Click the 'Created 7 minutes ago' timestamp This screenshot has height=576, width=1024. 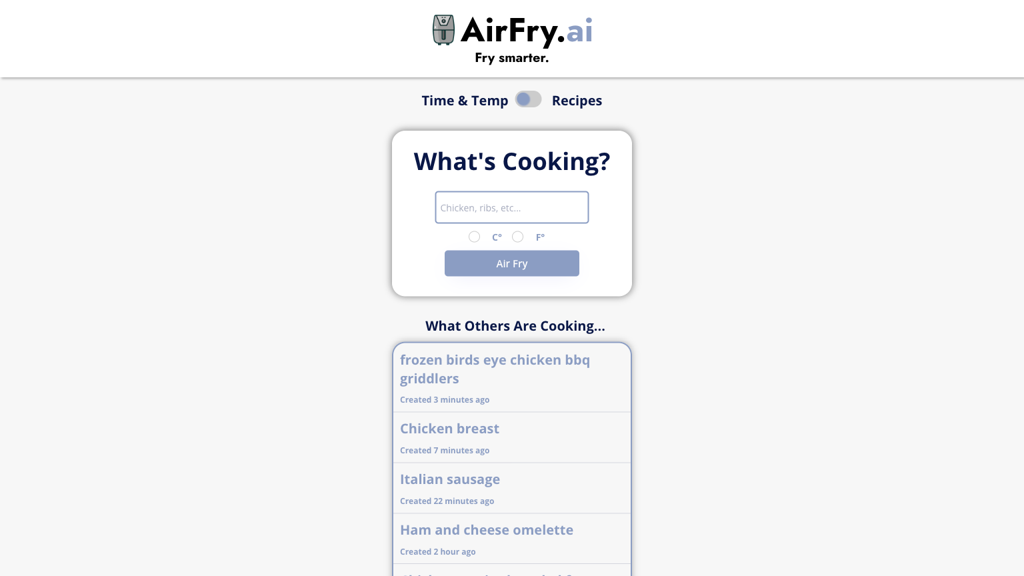click(x=443, y=450)
